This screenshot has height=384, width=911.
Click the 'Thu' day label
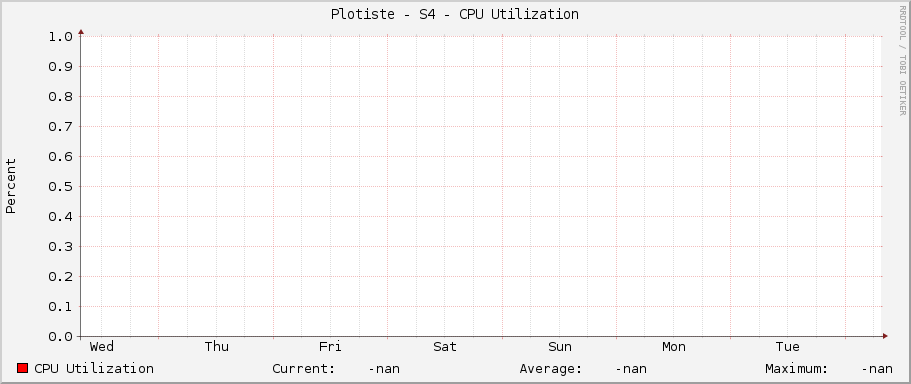coord(217,347)
